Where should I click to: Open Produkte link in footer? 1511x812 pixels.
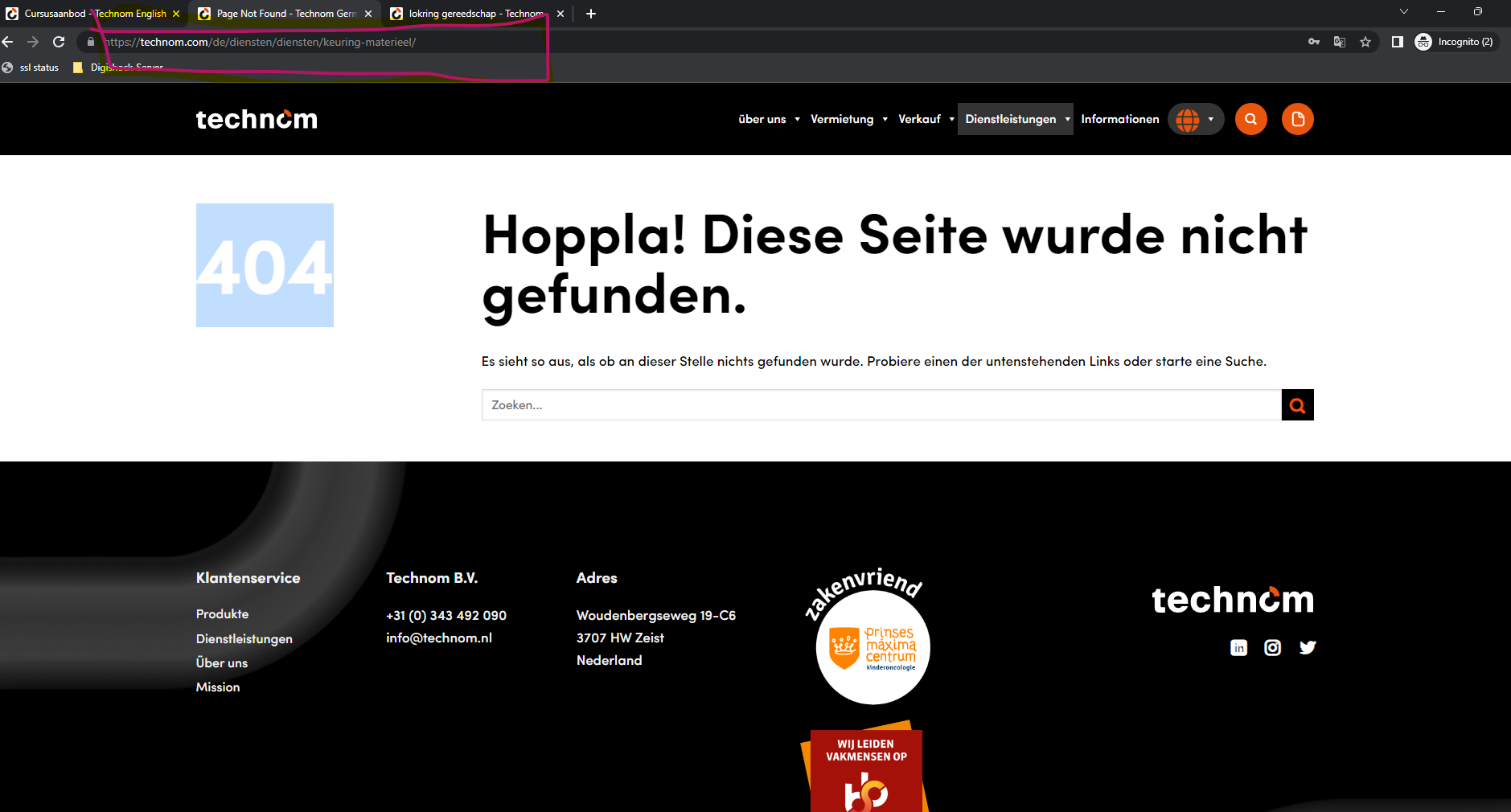pos(222,614)
